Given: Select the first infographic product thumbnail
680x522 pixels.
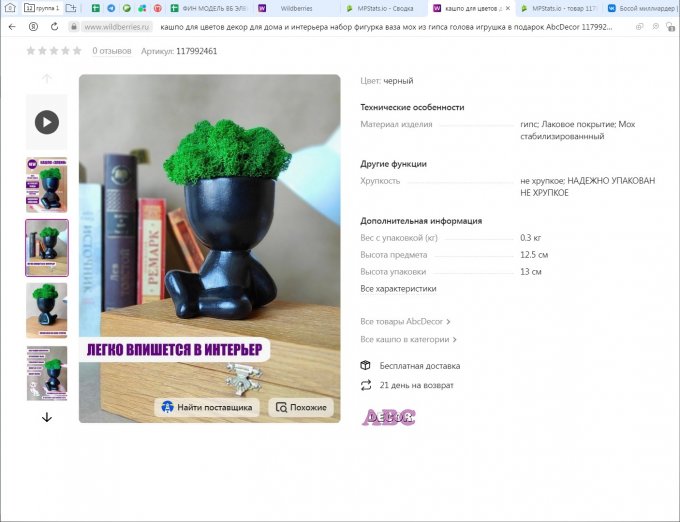Looking at the screenshot, I should (x=47, y=184).
